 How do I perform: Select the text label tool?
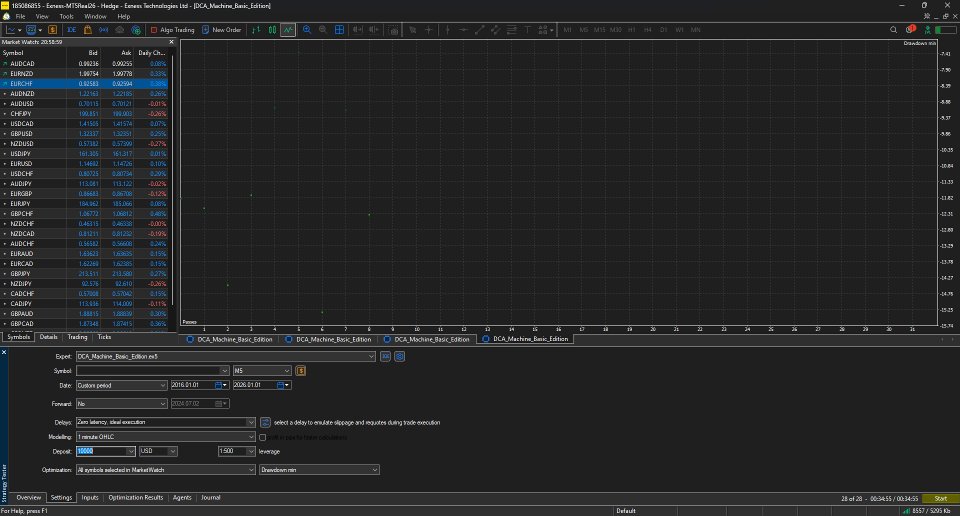click(527, 29)
